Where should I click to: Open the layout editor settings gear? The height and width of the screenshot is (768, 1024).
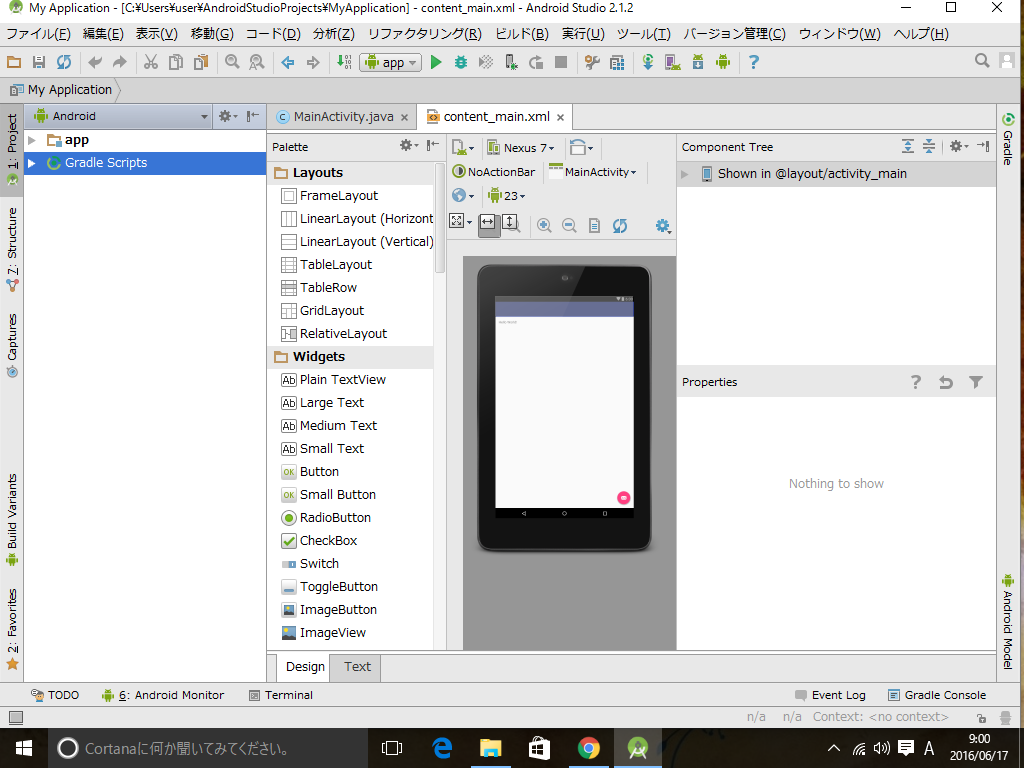(662, 226)
